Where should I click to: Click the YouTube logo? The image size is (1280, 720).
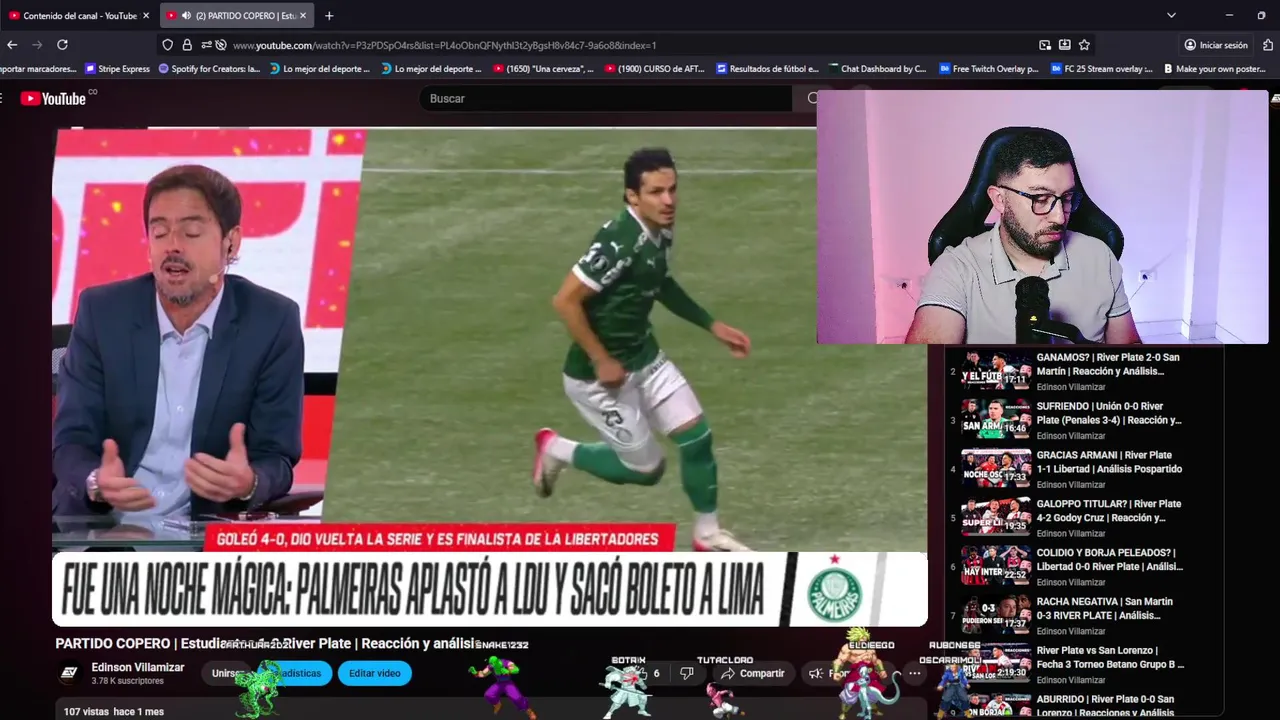(x=53, y=98)
